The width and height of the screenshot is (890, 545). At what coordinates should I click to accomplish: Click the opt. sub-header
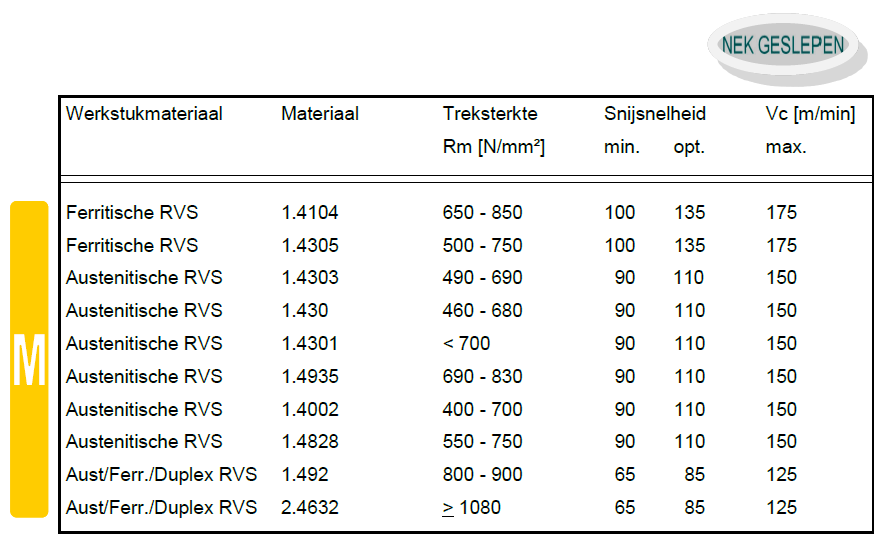(x=689, y=147)
